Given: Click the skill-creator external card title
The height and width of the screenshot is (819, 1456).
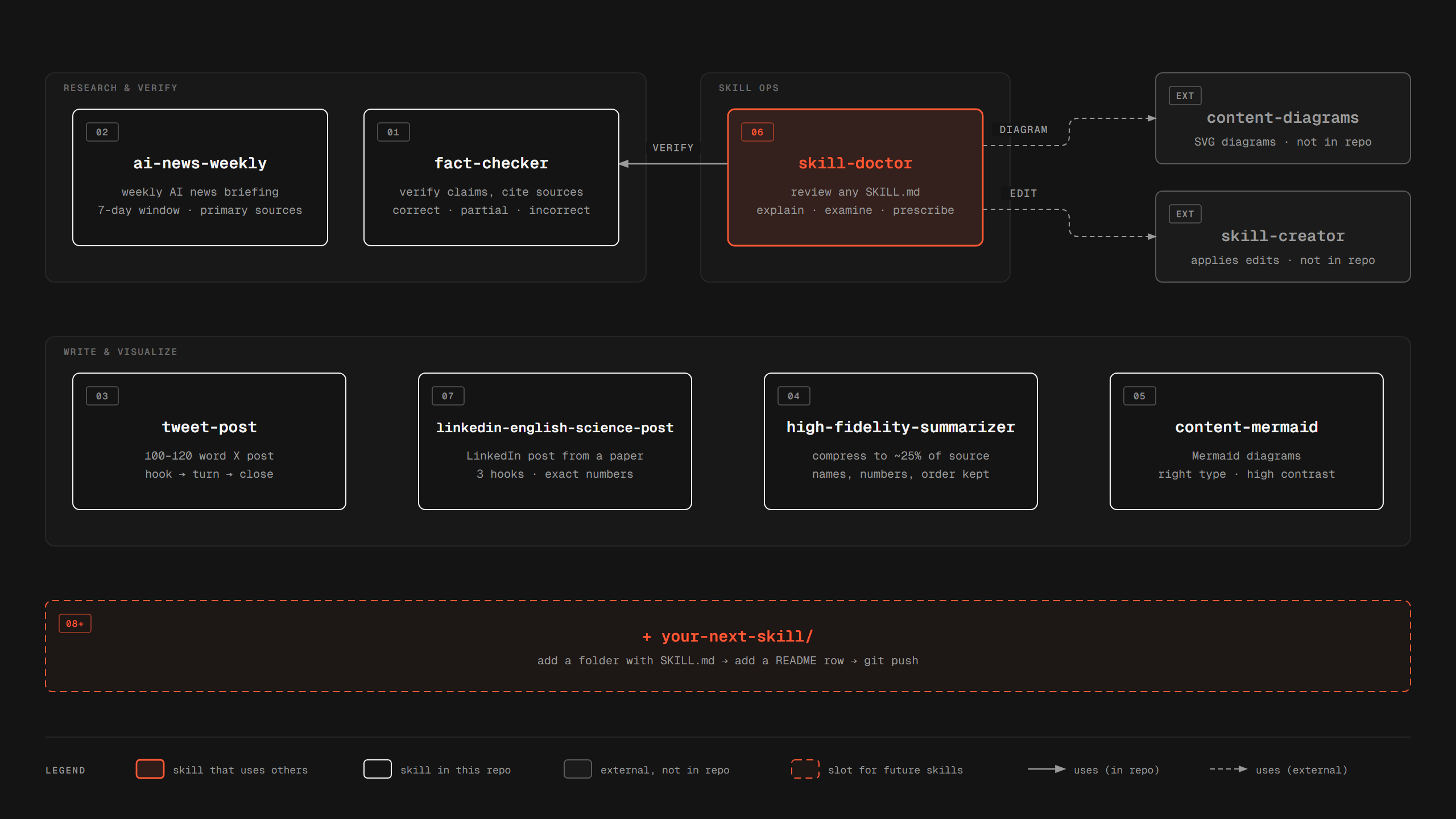Looking at the screenshot, I should click(1283, 236).
